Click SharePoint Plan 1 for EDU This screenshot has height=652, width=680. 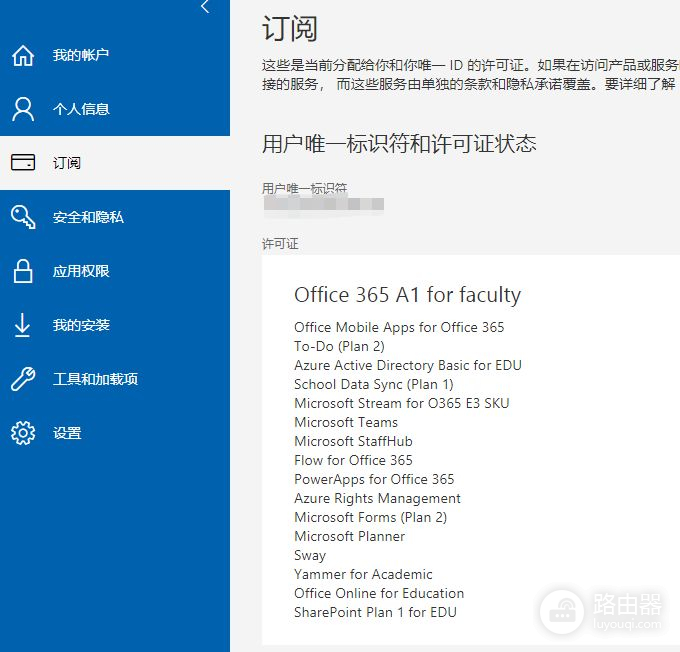click(x=375, y=613)
